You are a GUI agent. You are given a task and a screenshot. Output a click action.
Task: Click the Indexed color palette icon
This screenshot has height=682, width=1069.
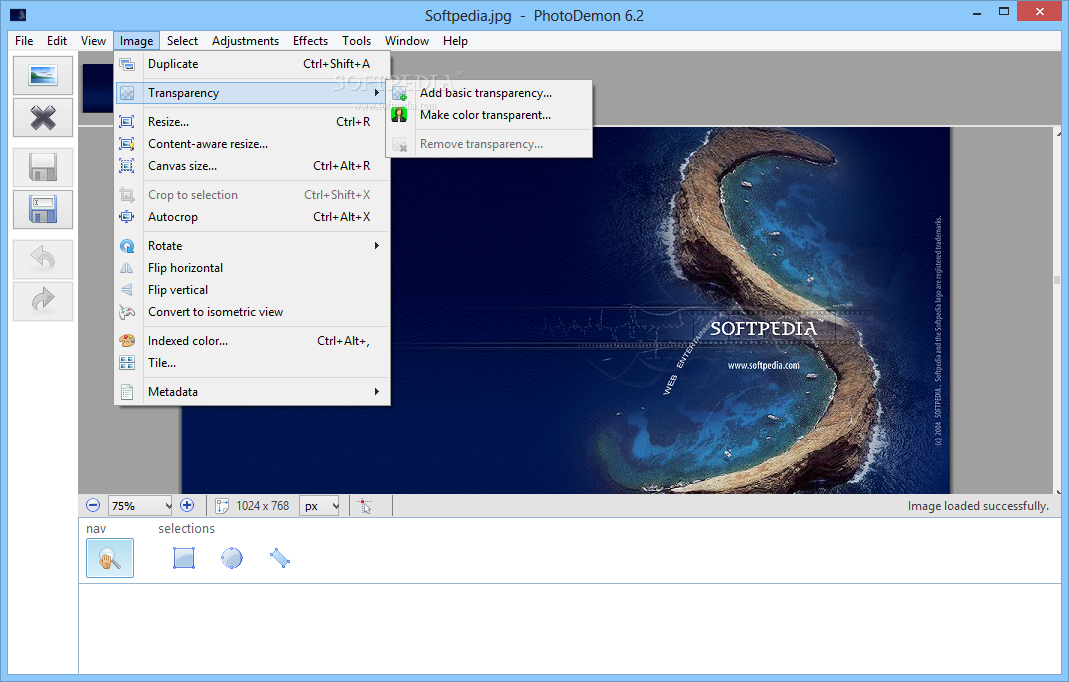(x=127, y=341)
